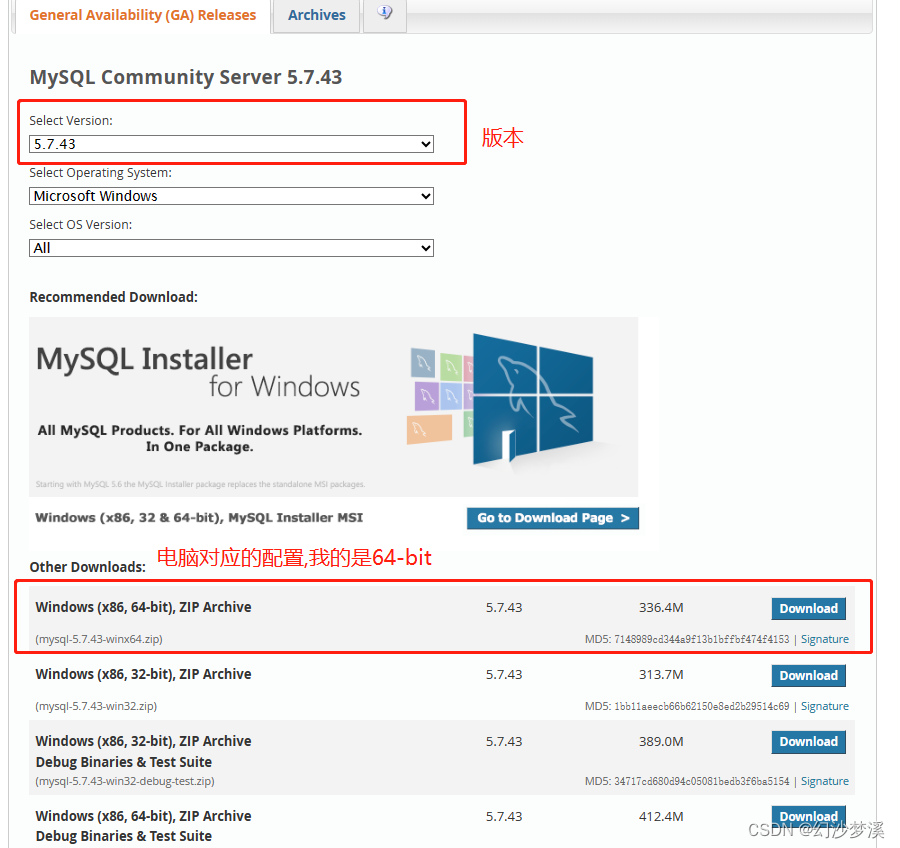The width and height of the screenshot is (900, 848).
Task: Click the filename (mysql-5.7.43-win32.zip)
Action: pyautogui.click(x=96, y=706)
